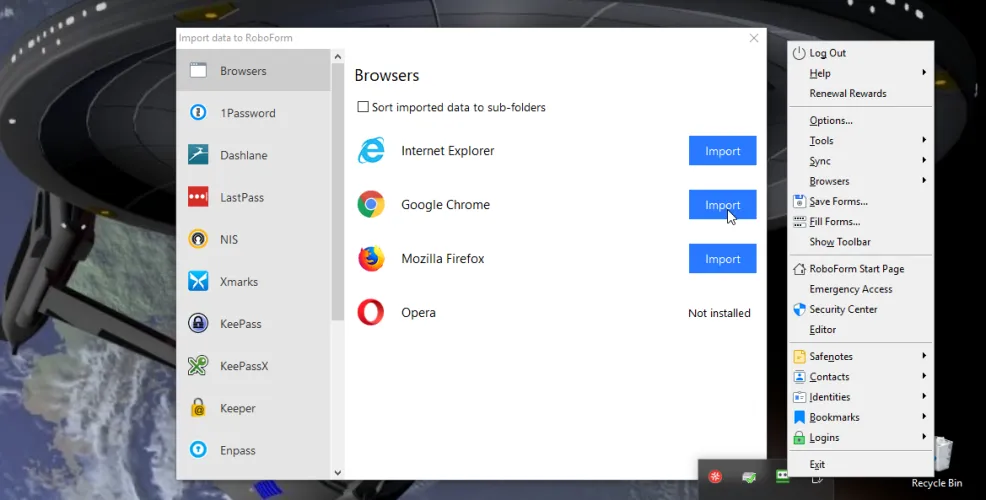Select the 1Password import source icon

198,113
